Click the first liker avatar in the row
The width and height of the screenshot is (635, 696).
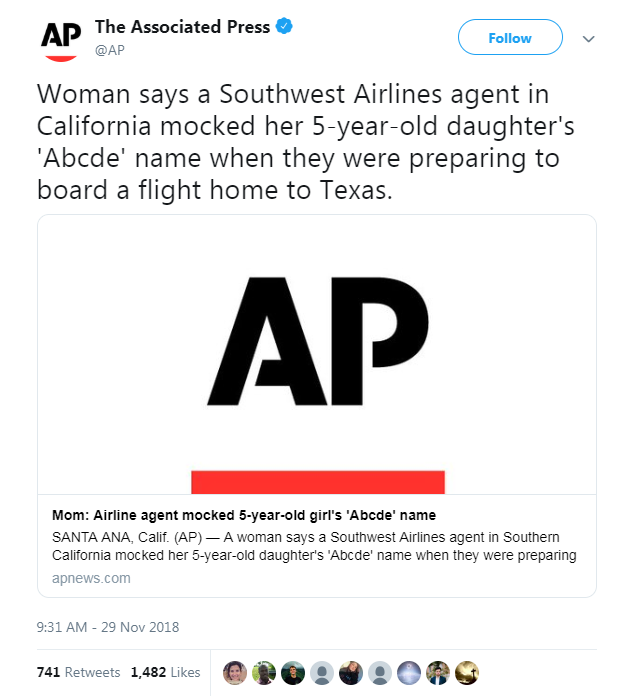tap(234, 672)
